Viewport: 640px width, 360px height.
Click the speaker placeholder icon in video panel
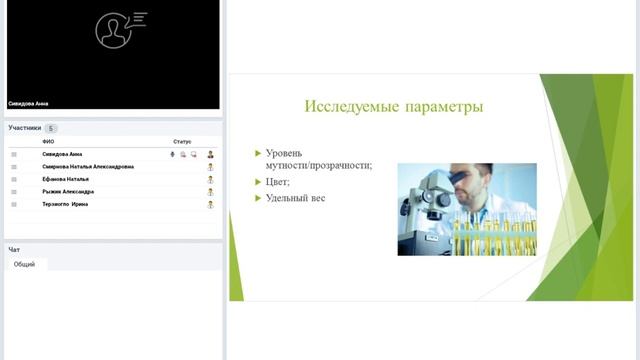[121, 30]
